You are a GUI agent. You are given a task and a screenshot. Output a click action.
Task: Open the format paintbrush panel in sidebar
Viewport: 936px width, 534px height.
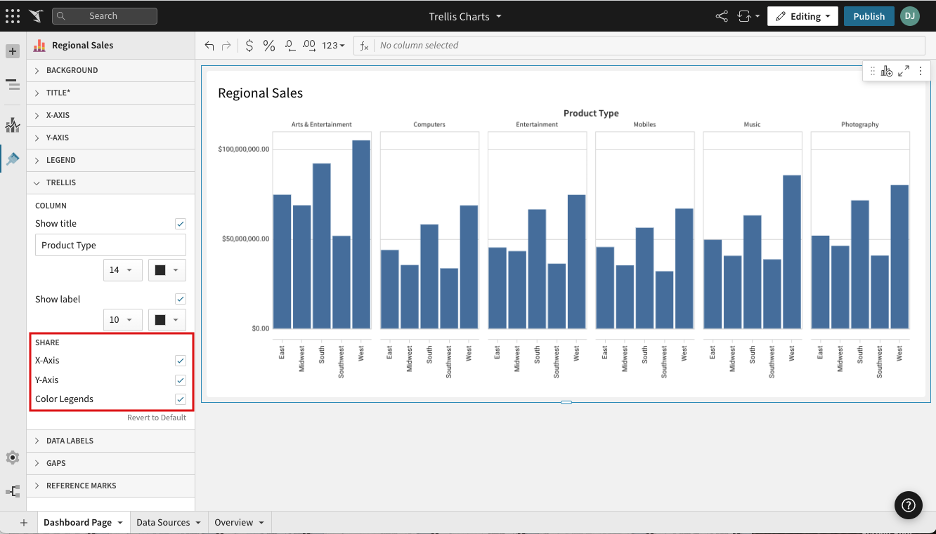coord(12,159)
